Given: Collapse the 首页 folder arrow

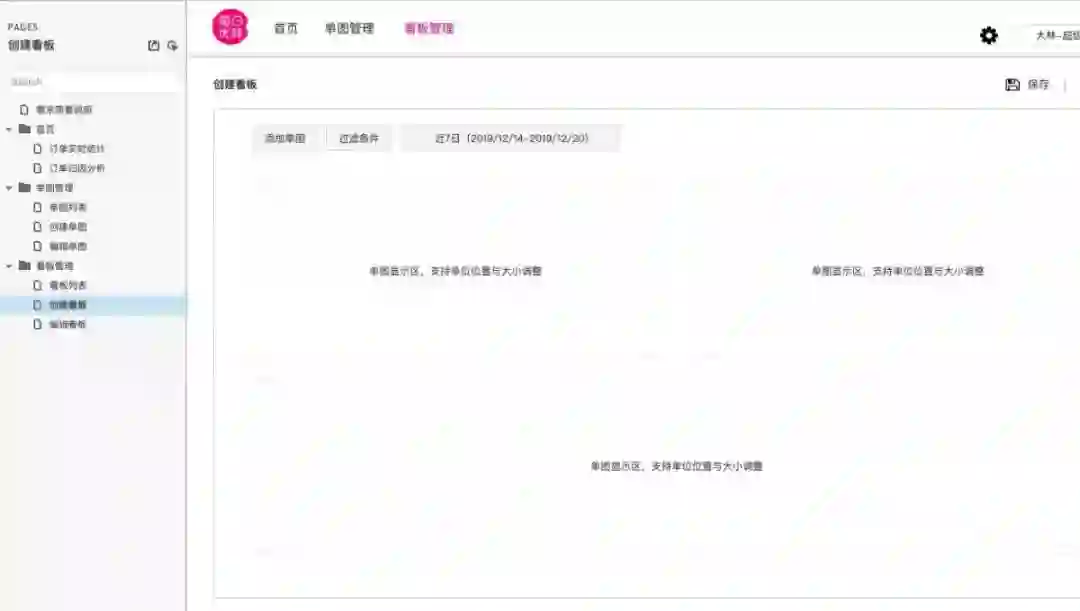Looking at the screenshot, I should (9, 130).
